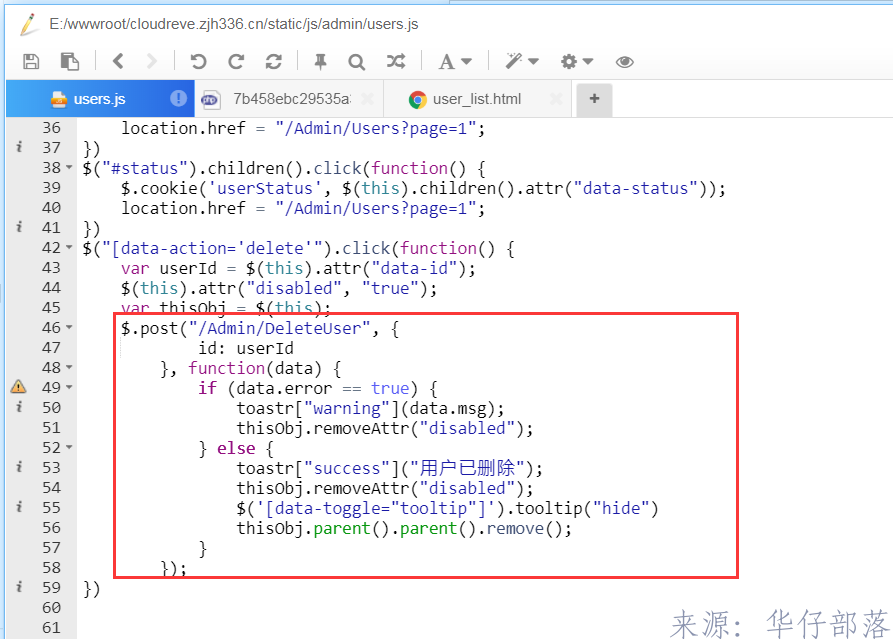The image size is (893, 639).
Task: Add a new tab with plus button
Action: coord(594,99)
